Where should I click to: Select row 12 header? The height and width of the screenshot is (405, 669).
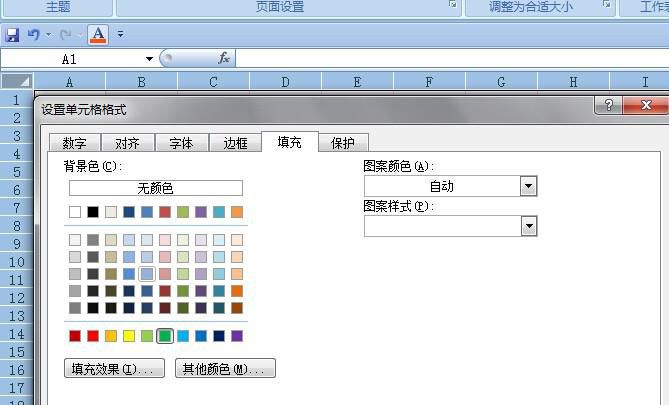coord(16,297)
